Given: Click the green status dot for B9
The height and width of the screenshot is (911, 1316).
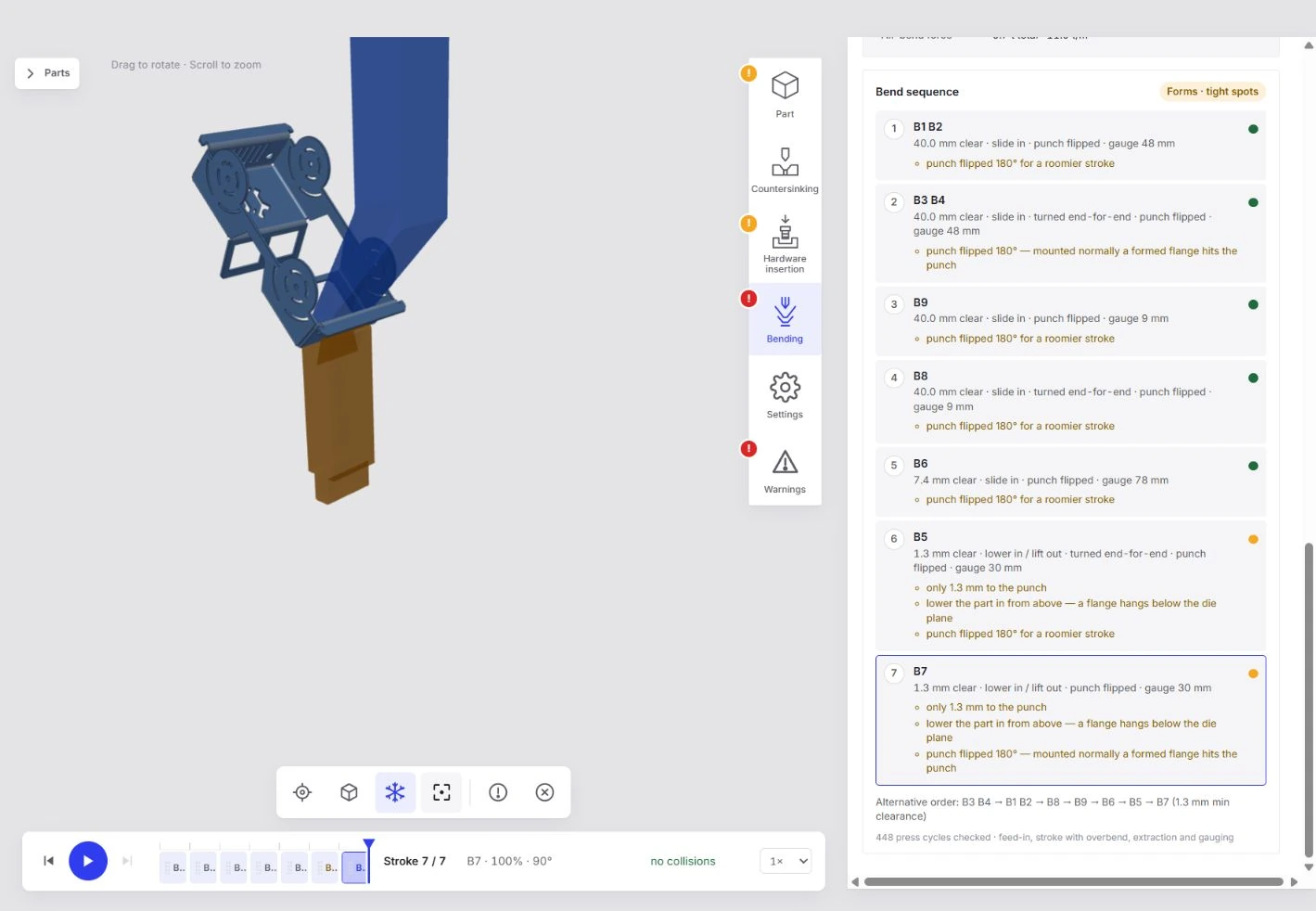Looking at the screenshot, I should pyautogui.click(x=1253, y=304).
